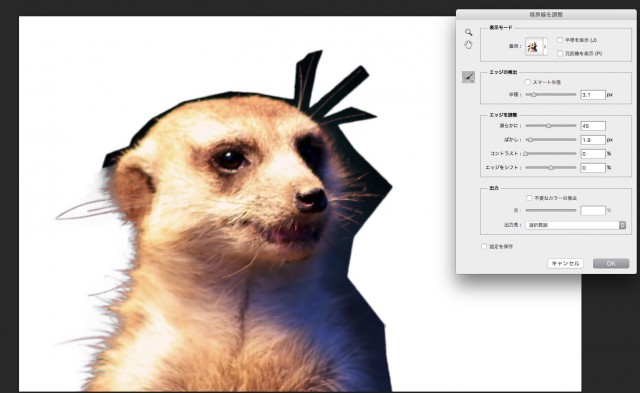Click the empty Amount percent field
The height and width of the screenshot is (393, 640).
(593, 211)
